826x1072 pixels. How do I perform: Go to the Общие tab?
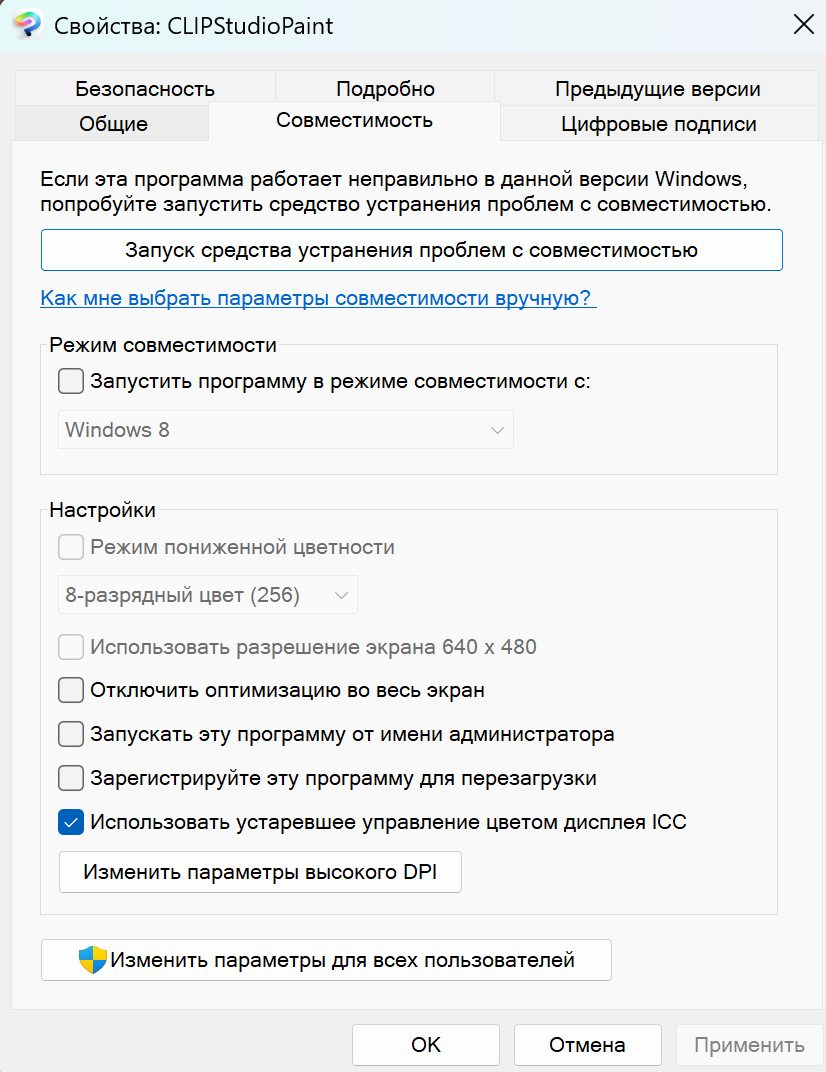coord(113,124)
